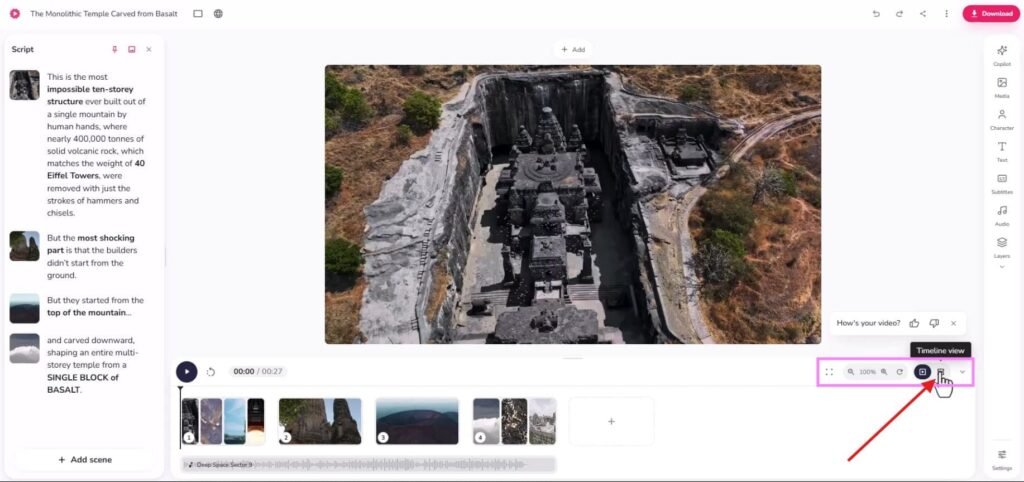Viewport: 1024px width, 482px height.
Task: Open the Copilot panel
Action: 1002,55
